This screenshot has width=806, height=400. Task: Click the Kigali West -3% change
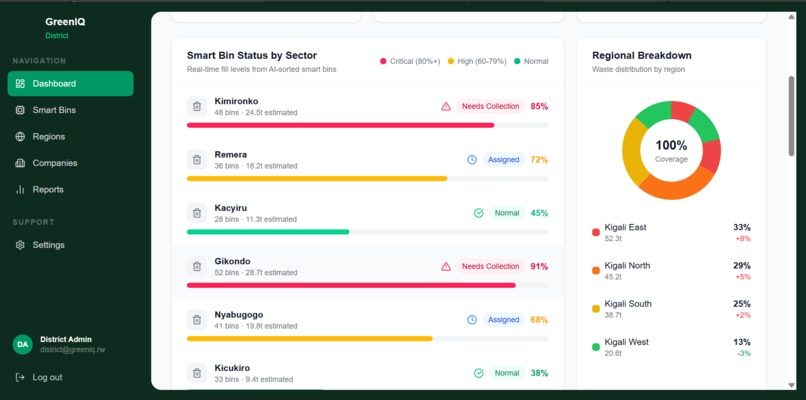(x=744, y=353)
